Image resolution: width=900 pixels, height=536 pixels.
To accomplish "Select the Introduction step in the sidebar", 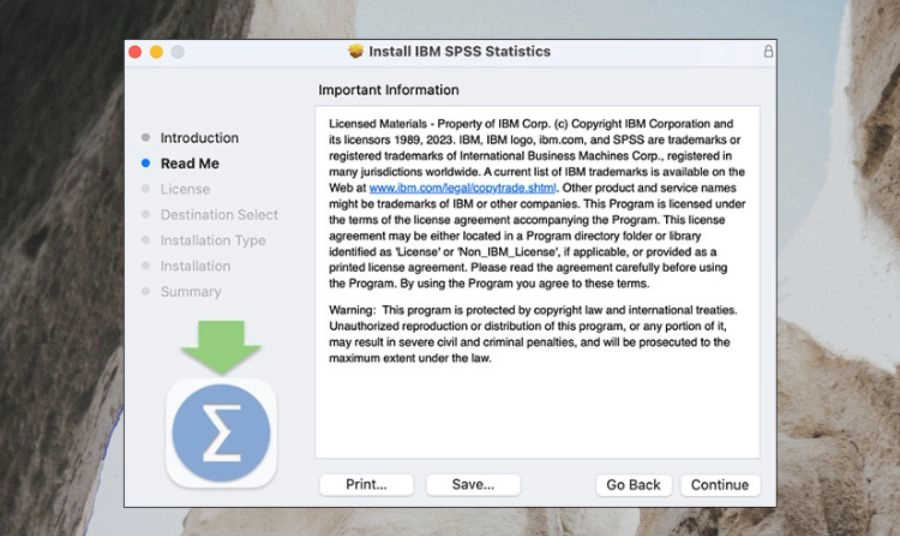I will 199,138.
